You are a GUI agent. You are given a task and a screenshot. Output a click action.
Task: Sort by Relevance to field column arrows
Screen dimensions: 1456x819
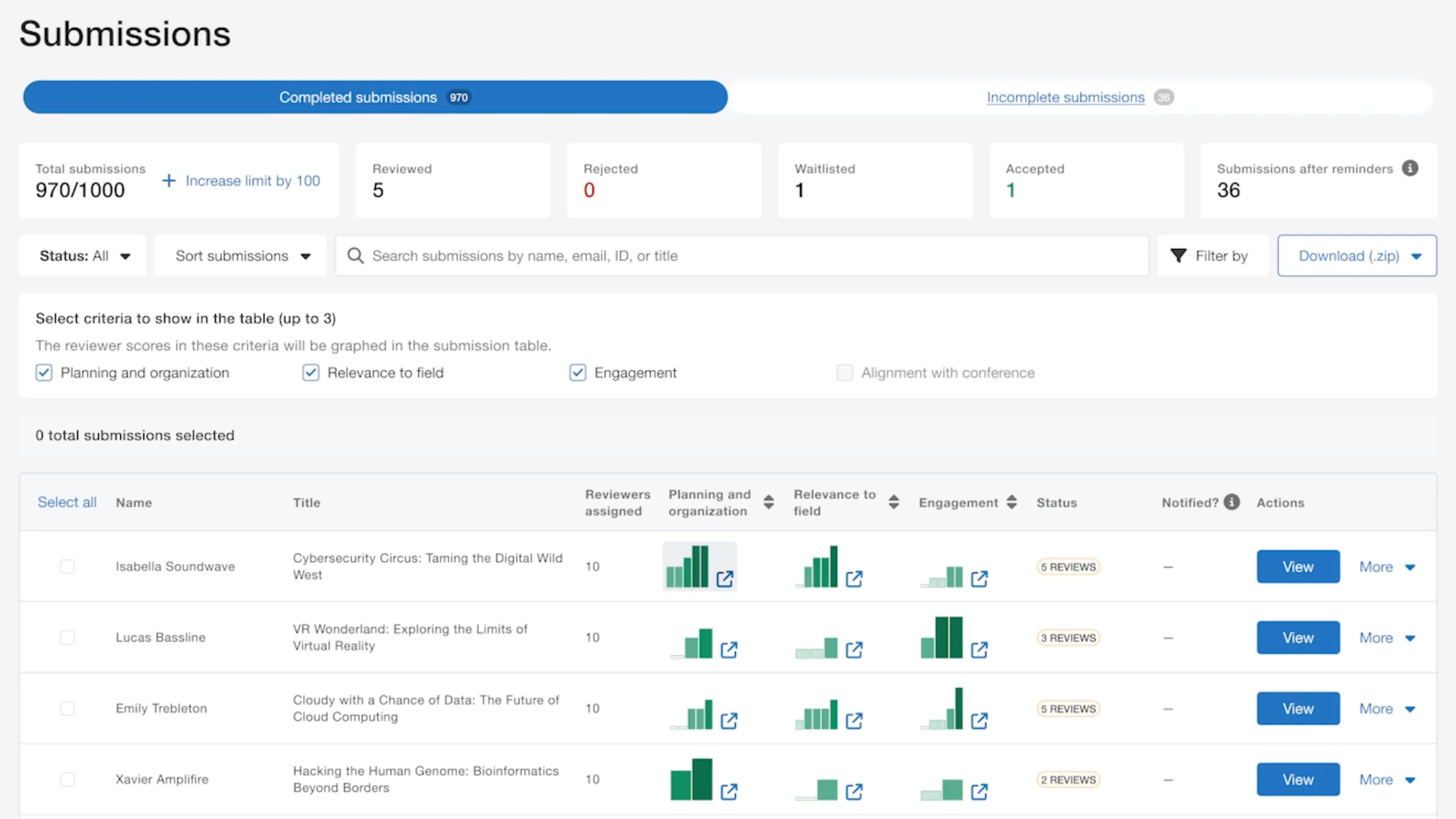click(894, 502)
